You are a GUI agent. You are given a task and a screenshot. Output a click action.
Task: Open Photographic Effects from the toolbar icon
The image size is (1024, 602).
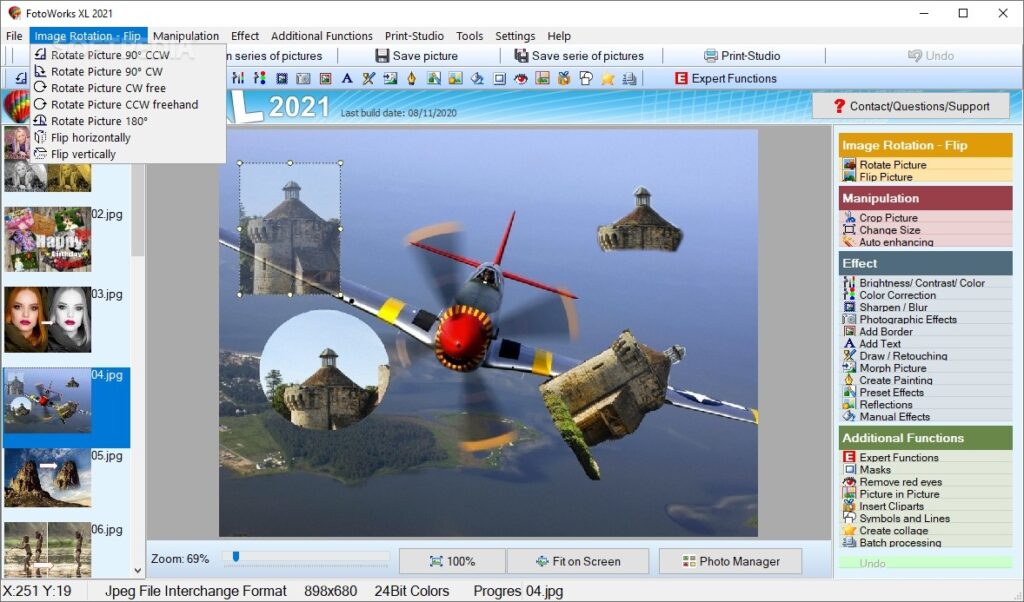[x=303, y=78]
